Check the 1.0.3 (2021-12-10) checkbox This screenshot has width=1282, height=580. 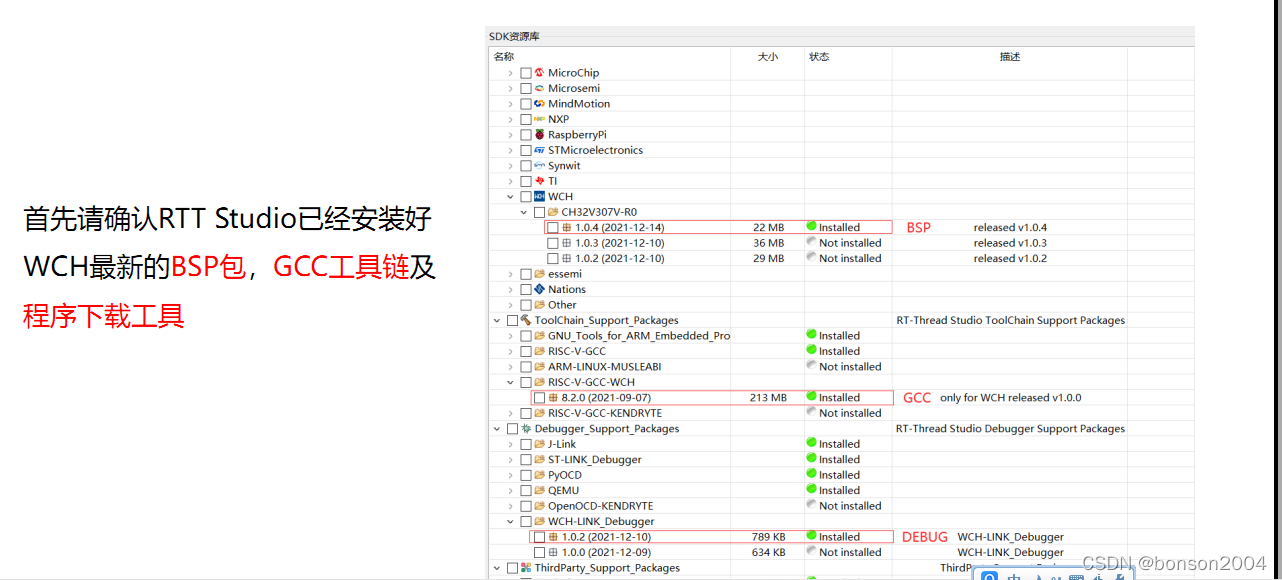click(553, 243)
